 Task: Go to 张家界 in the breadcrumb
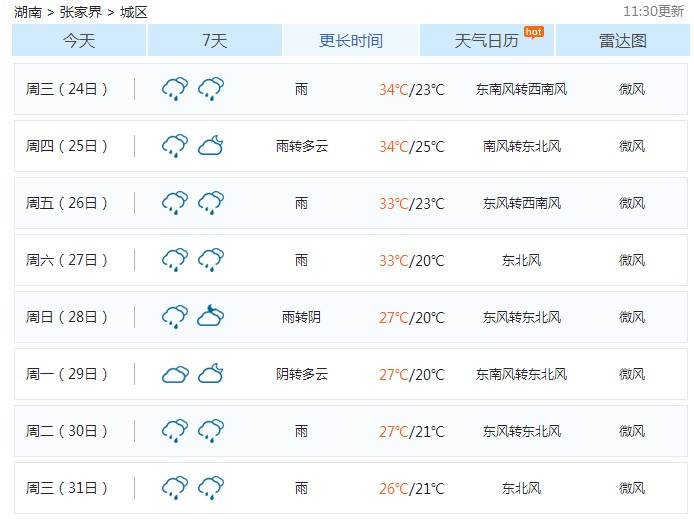[81, 12]
